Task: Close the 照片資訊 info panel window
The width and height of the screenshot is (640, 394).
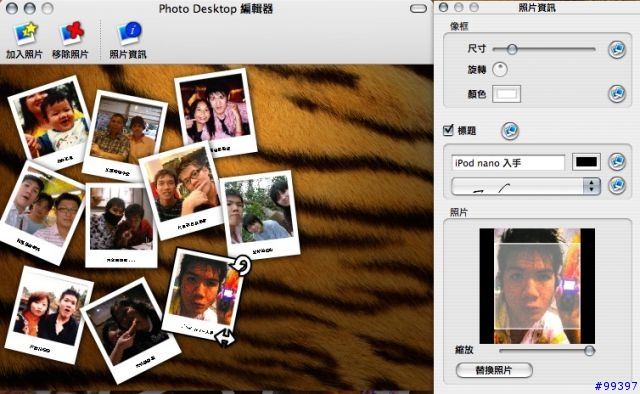Action: [x=444, y=7]
